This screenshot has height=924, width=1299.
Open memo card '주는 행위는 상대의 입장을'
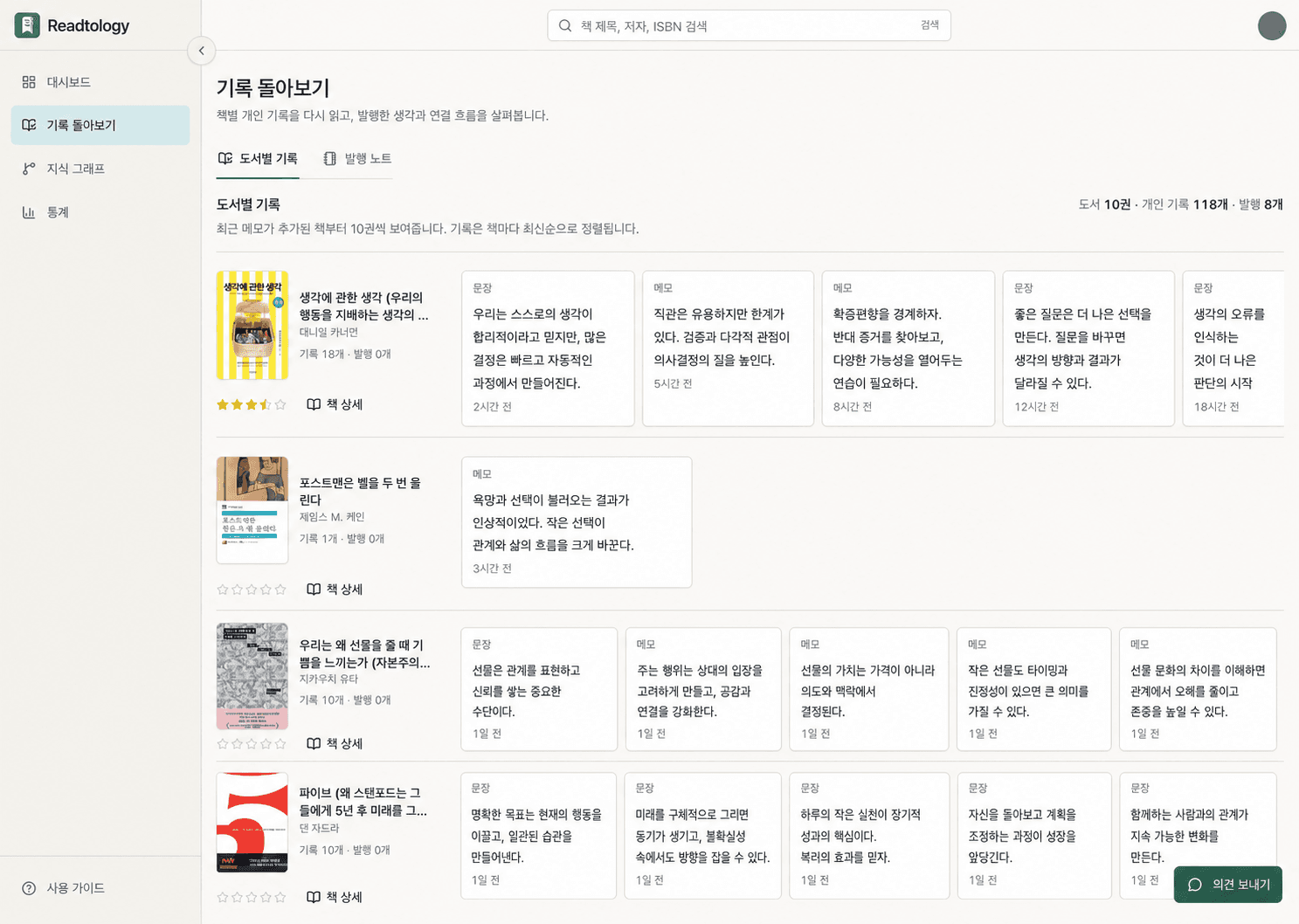pos(703,689)
